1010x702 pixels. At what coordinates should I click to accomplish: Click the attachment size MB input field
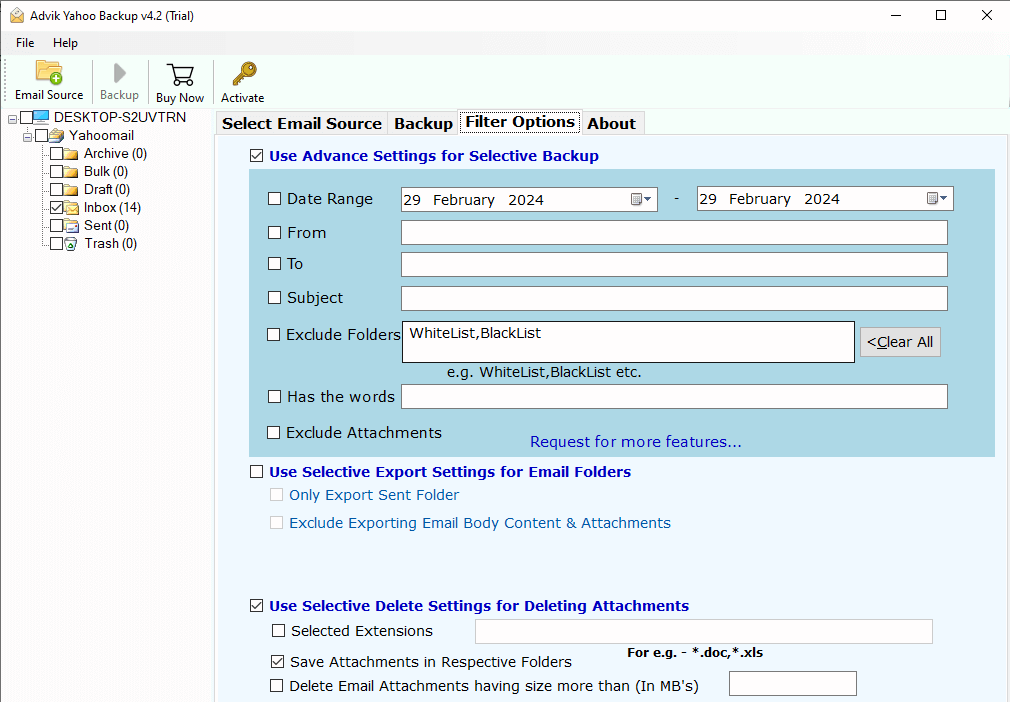point(793,683)
